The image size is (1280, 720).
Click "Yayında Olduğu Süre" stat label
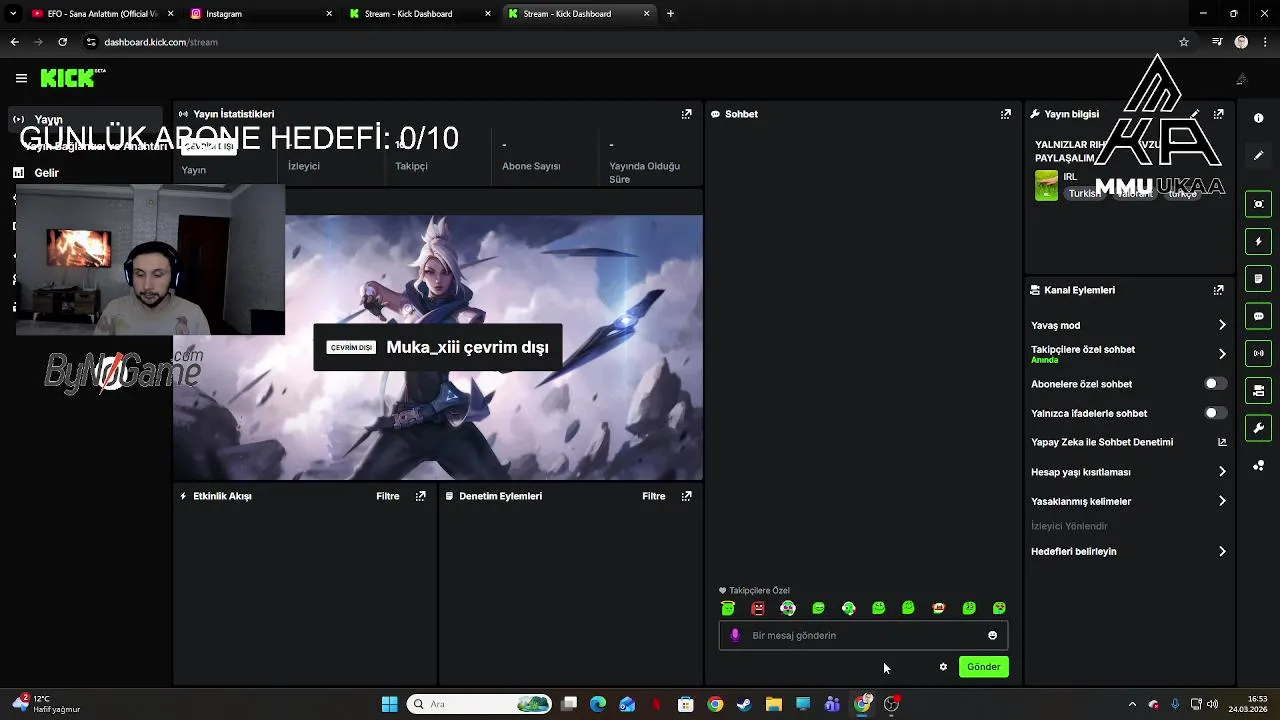pos(644,173)
